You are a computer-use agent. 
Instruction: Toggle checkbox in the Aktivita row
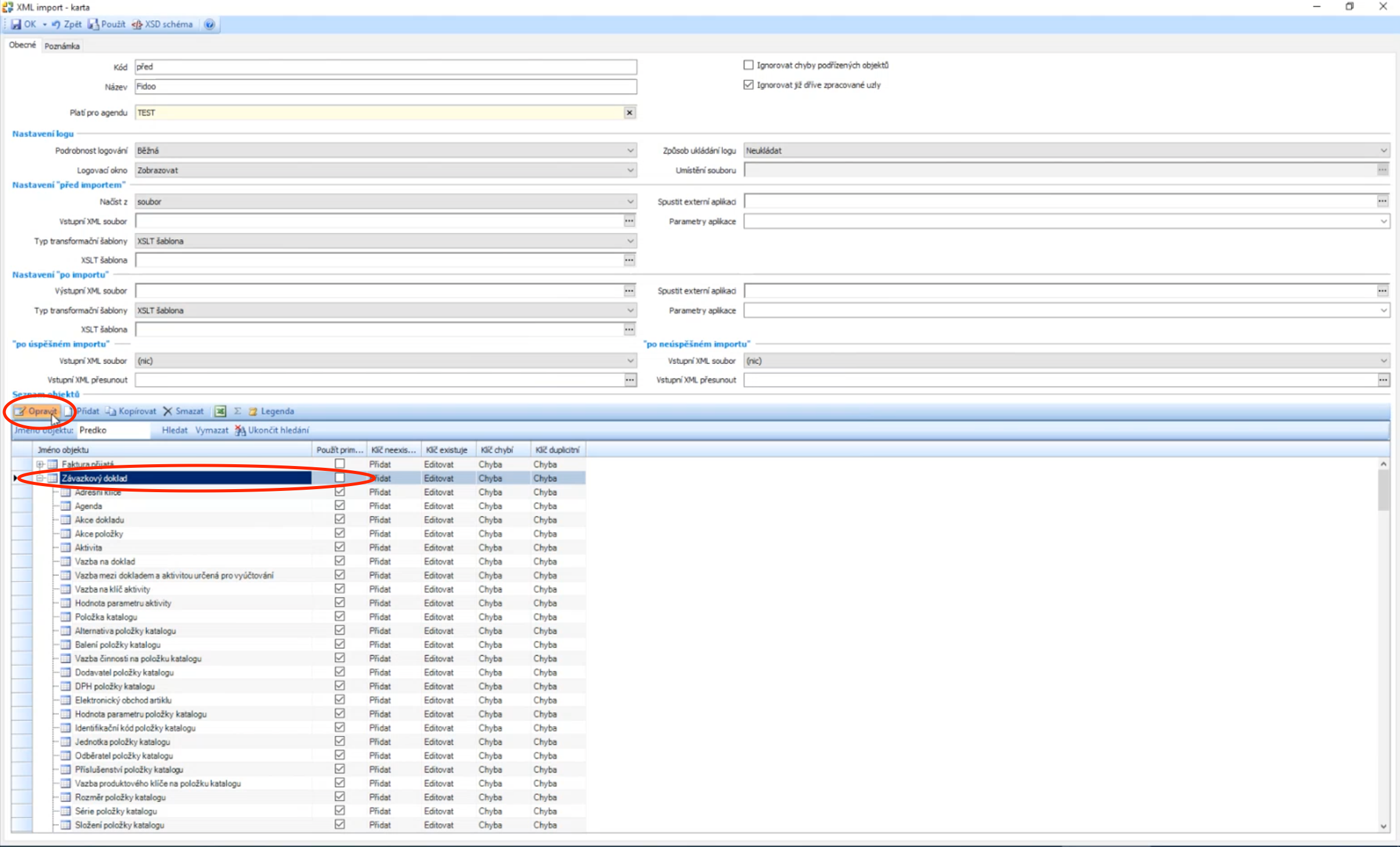(340, 547)
